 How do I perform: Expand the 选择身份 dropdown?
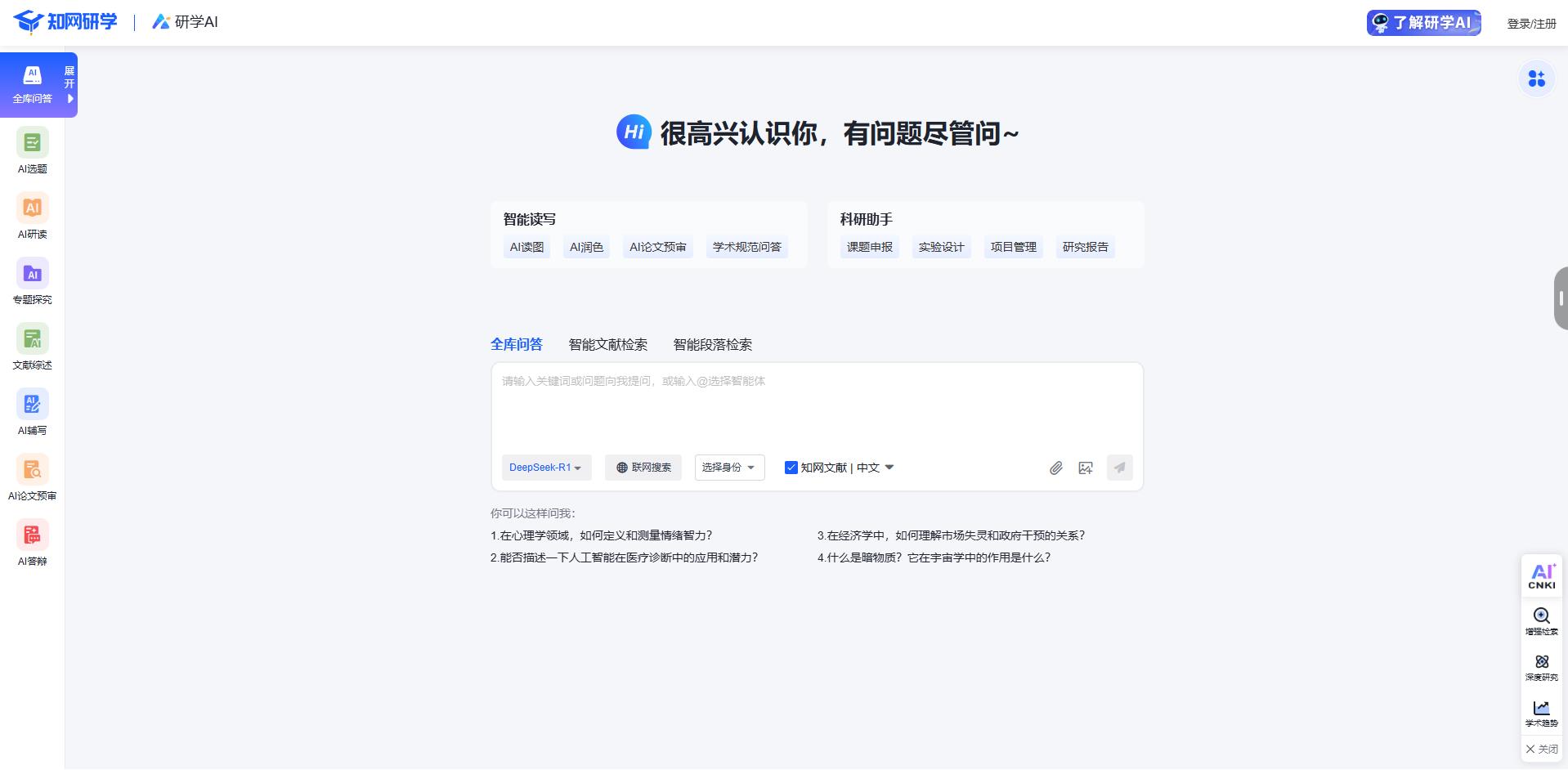click(728, 467)
